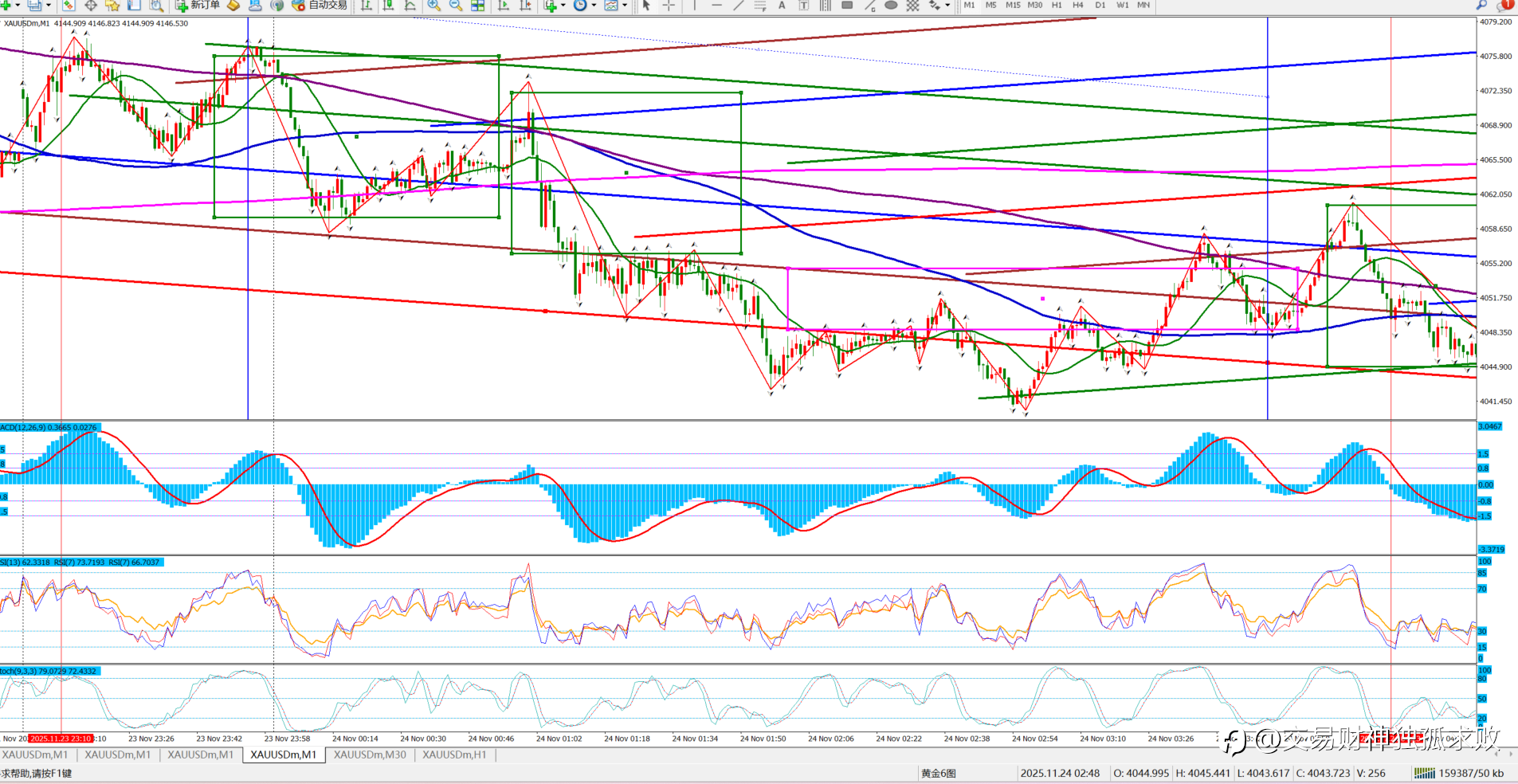The image size is (1518, 784).
Task: Select the arrow cursor tool
Action: pyautogui.click(x=646, y=5)
